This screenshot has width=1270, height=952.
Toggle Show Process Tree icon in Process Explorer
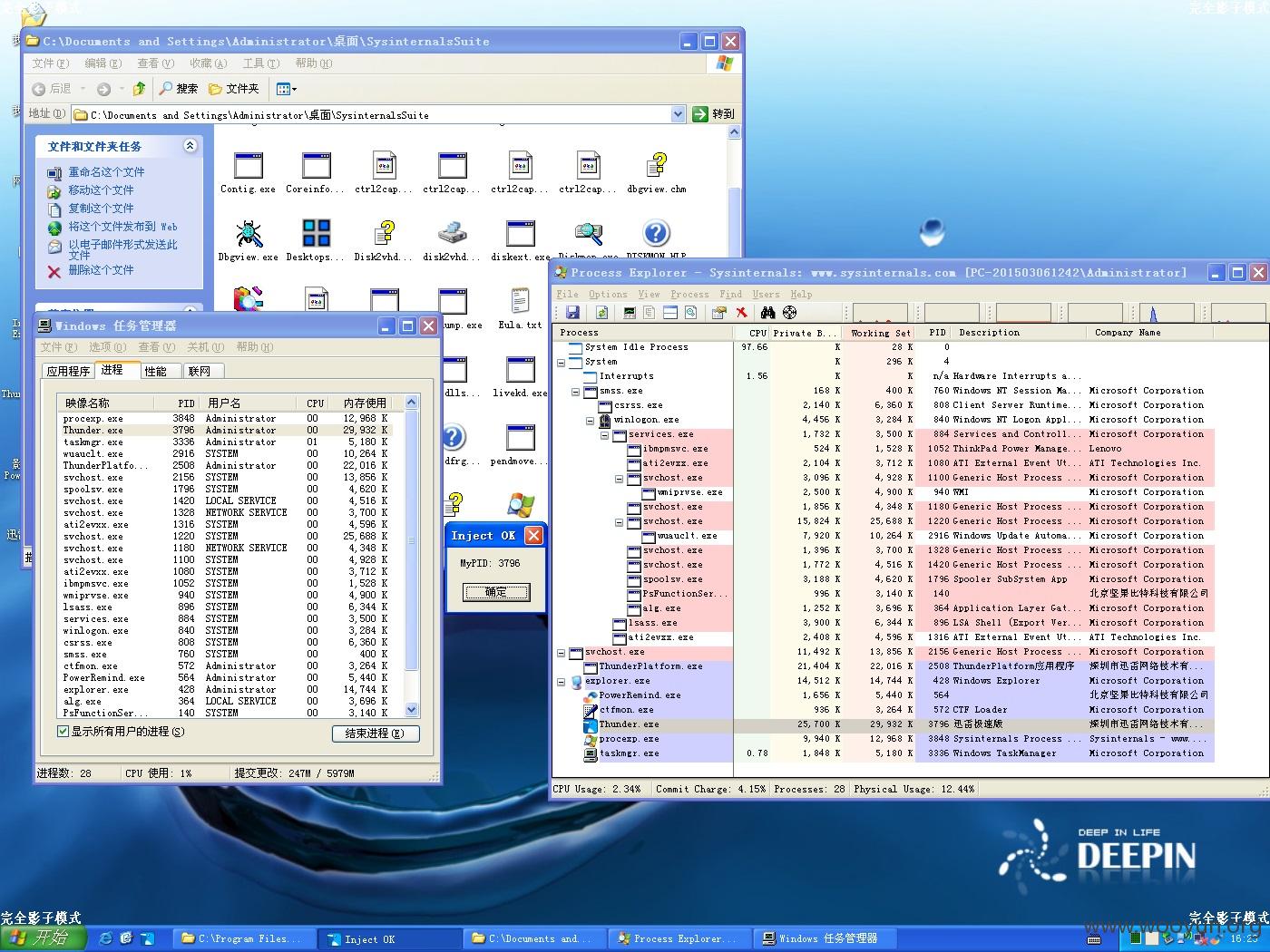[650, 313]
